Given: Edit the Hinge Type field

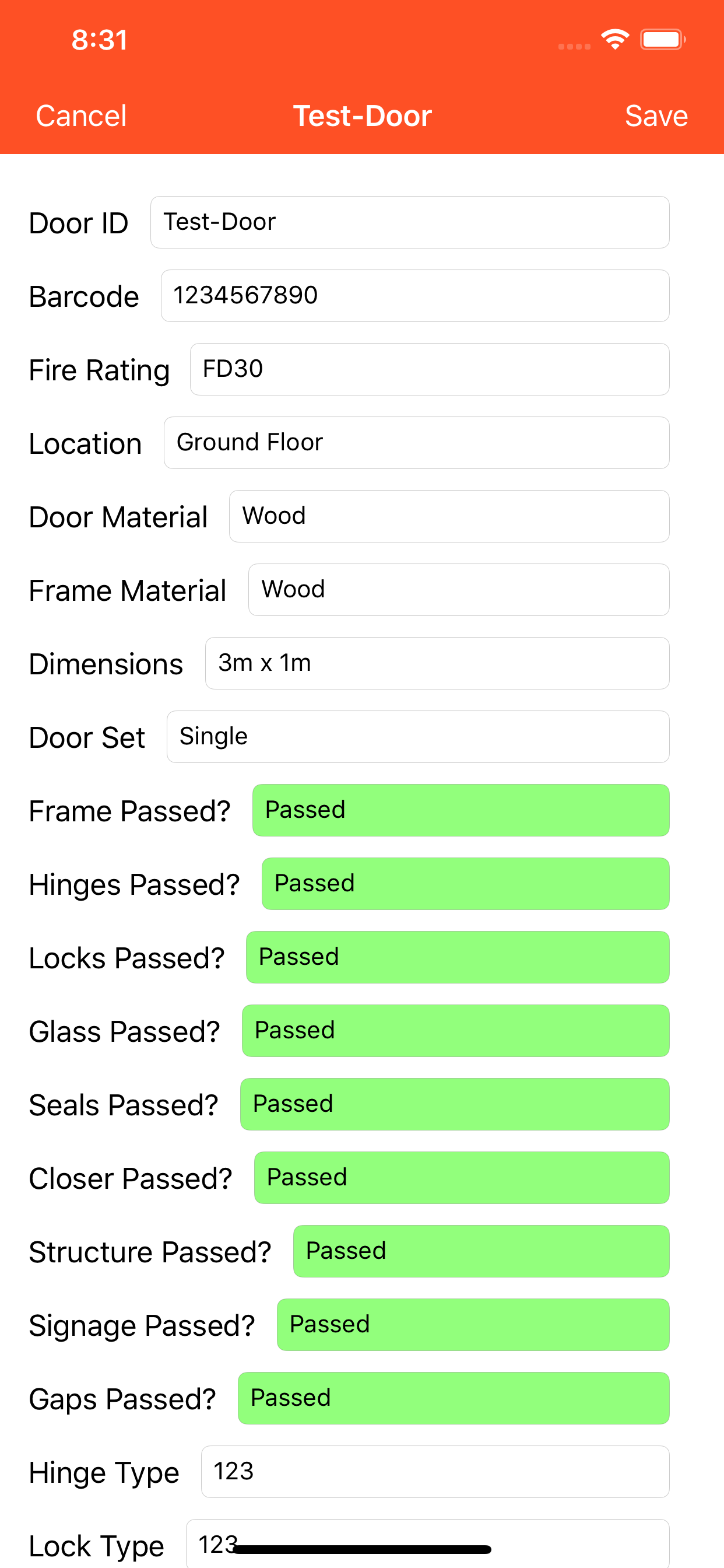Looking at the screenshot, I should click(x=434, y=1472).
